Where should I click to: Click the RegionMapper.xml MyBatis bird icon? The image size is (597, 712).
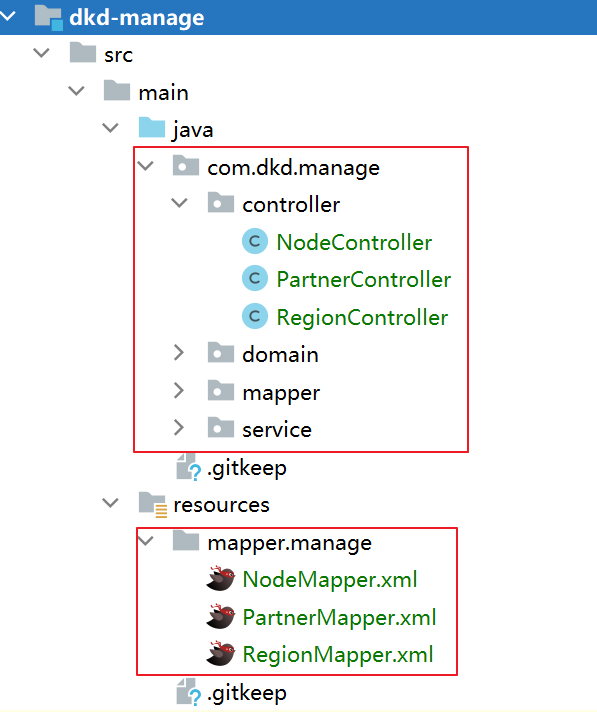(x=220, y=654)
